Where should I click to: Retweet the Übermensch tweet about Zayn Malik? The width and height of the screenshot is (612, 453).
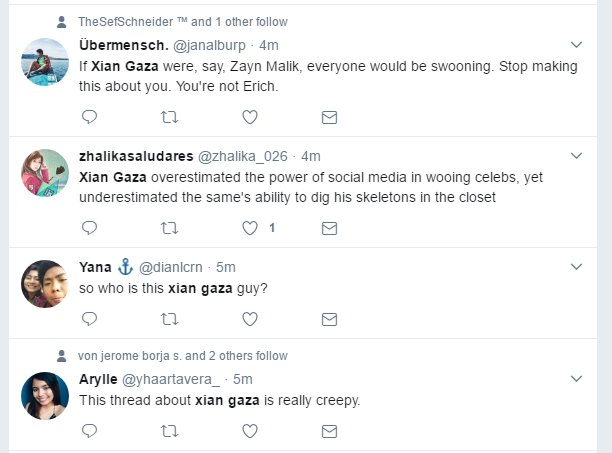[x=169, y=117]
